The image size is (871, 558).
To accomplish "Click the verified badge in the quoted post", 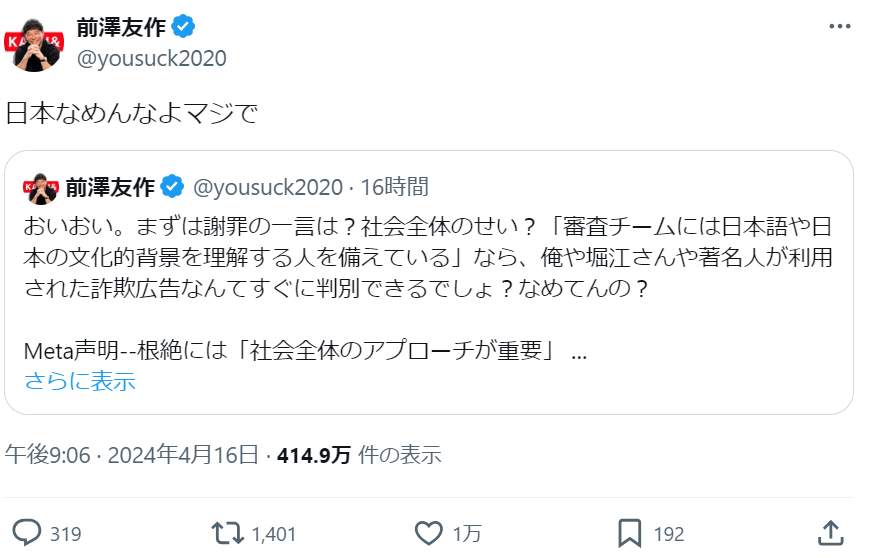I will [x=172, y=186].
